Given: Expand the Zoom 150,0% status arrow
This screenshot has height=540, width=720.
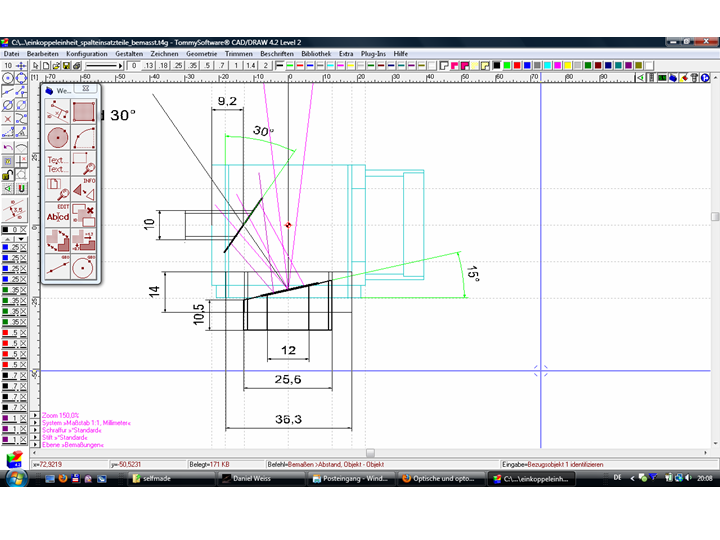Looking at the screenshot, I should pos(36,414).
